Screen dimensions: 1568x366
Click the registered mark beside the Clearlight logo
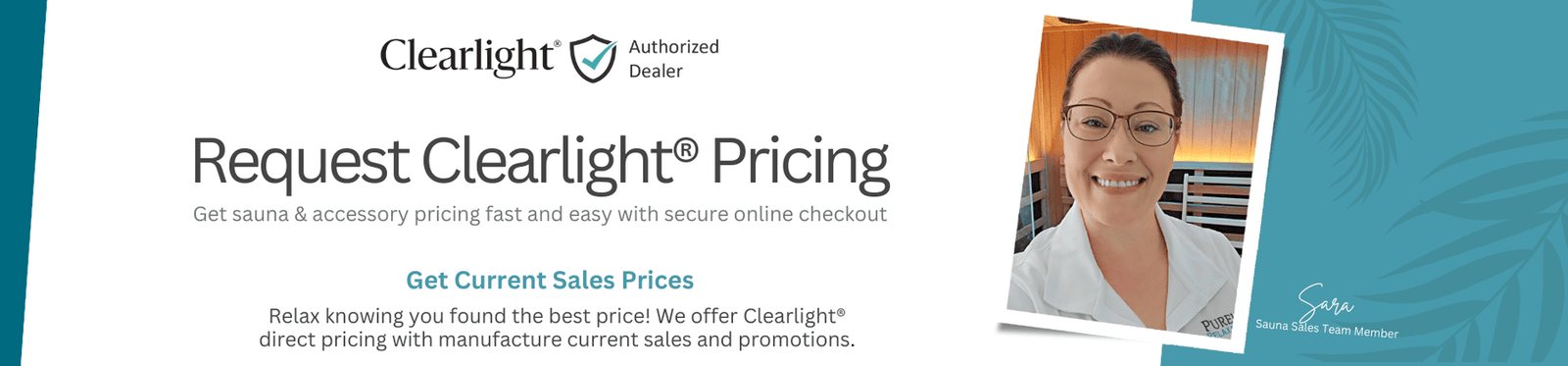558,43
